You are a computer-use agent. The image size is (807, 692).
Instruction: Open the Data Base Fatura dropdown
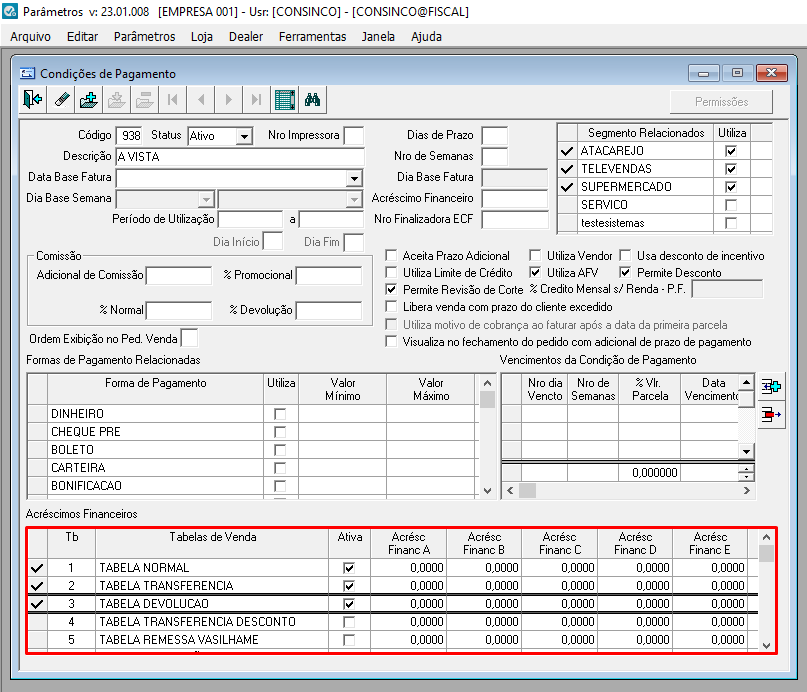(x=354, y=179)
